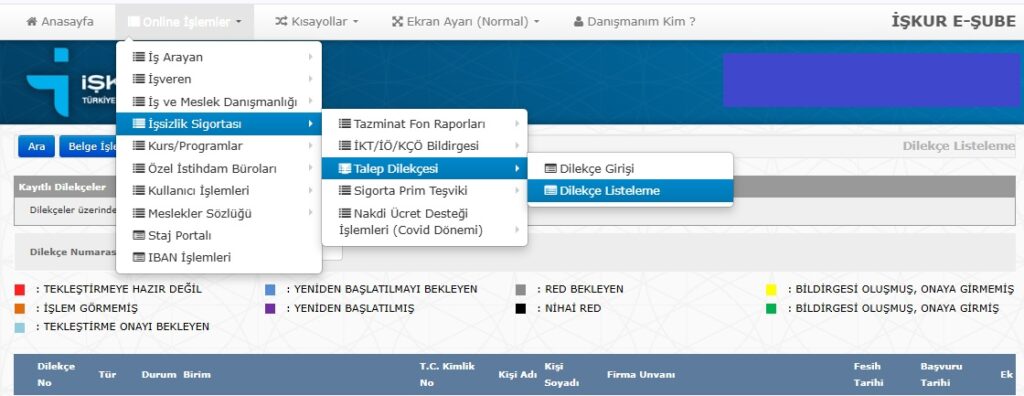Screen dimensions: 1024x396
Task: Click the list icon beside İş Arayan
Action: pos(138,57)
